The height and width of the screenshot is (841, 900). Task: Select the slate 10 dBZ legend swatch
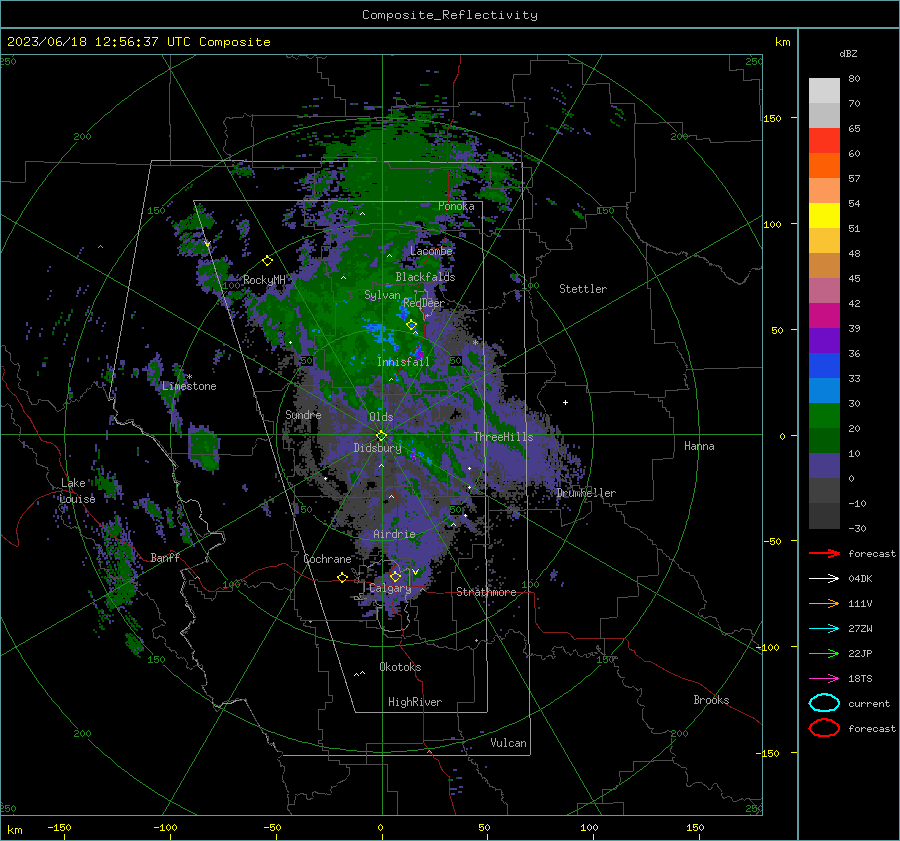[x=824, y=466]
